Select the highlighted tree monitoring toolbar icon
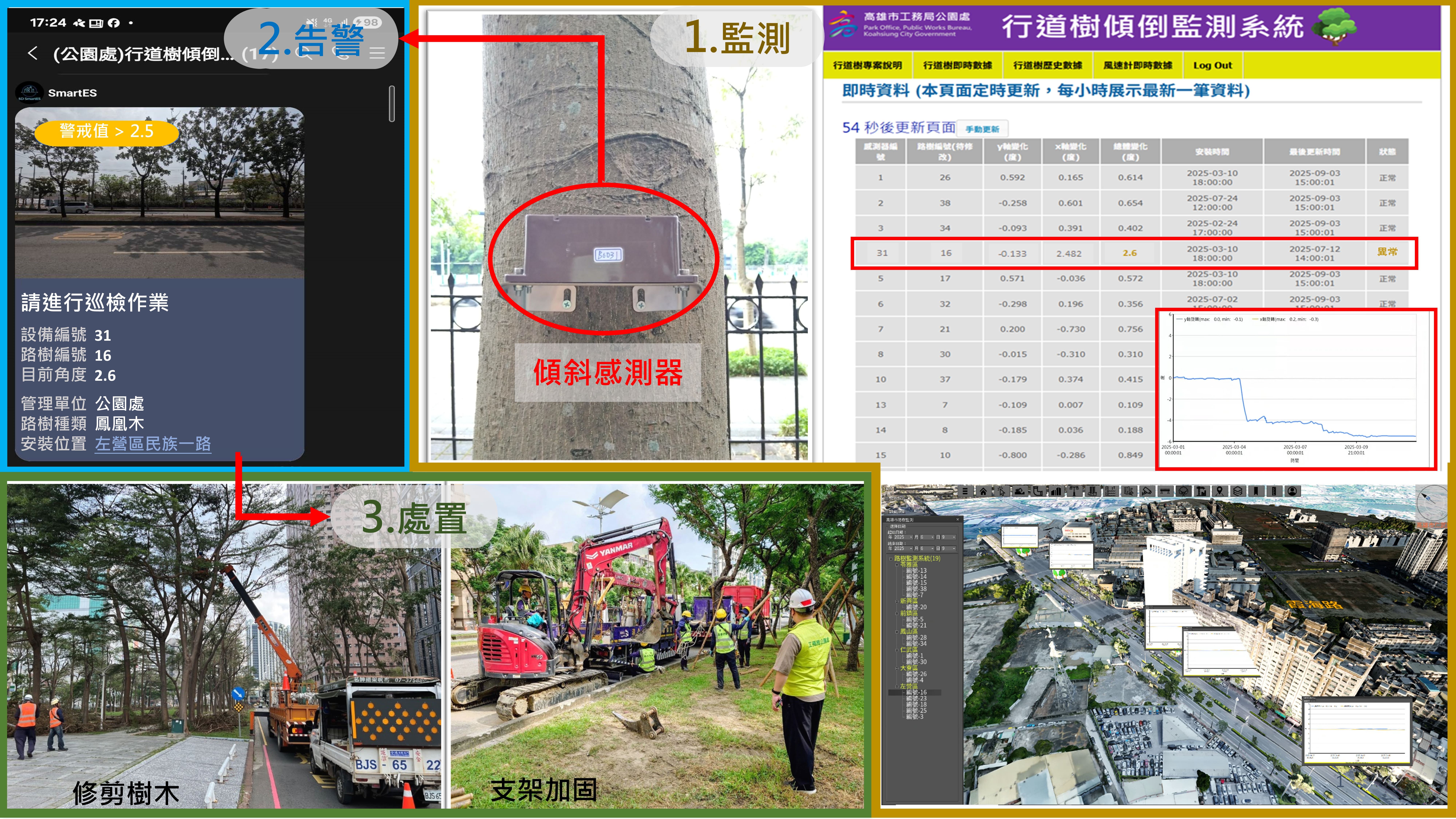1456x819 pixels. pyautogui.click(x=1184, y=492)
